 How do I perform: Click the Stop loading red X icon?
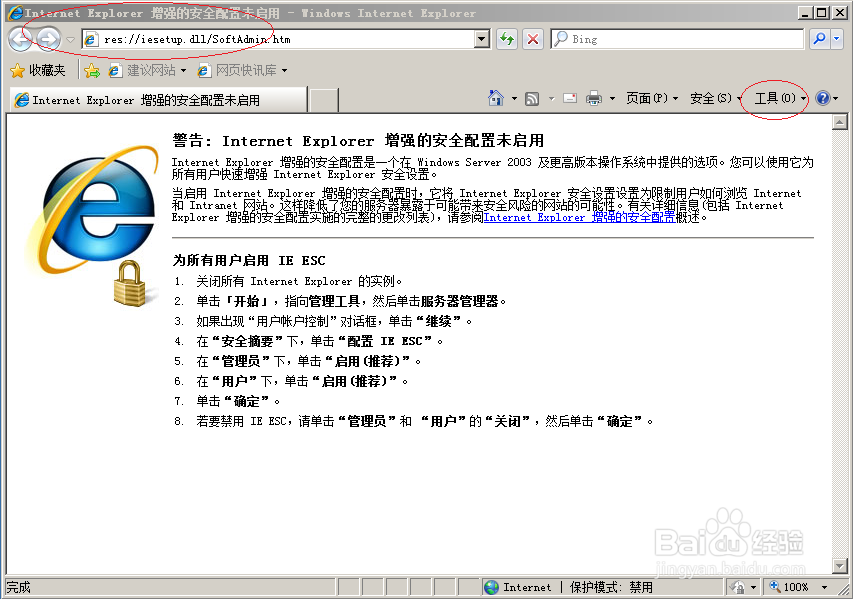coord(533,39)
